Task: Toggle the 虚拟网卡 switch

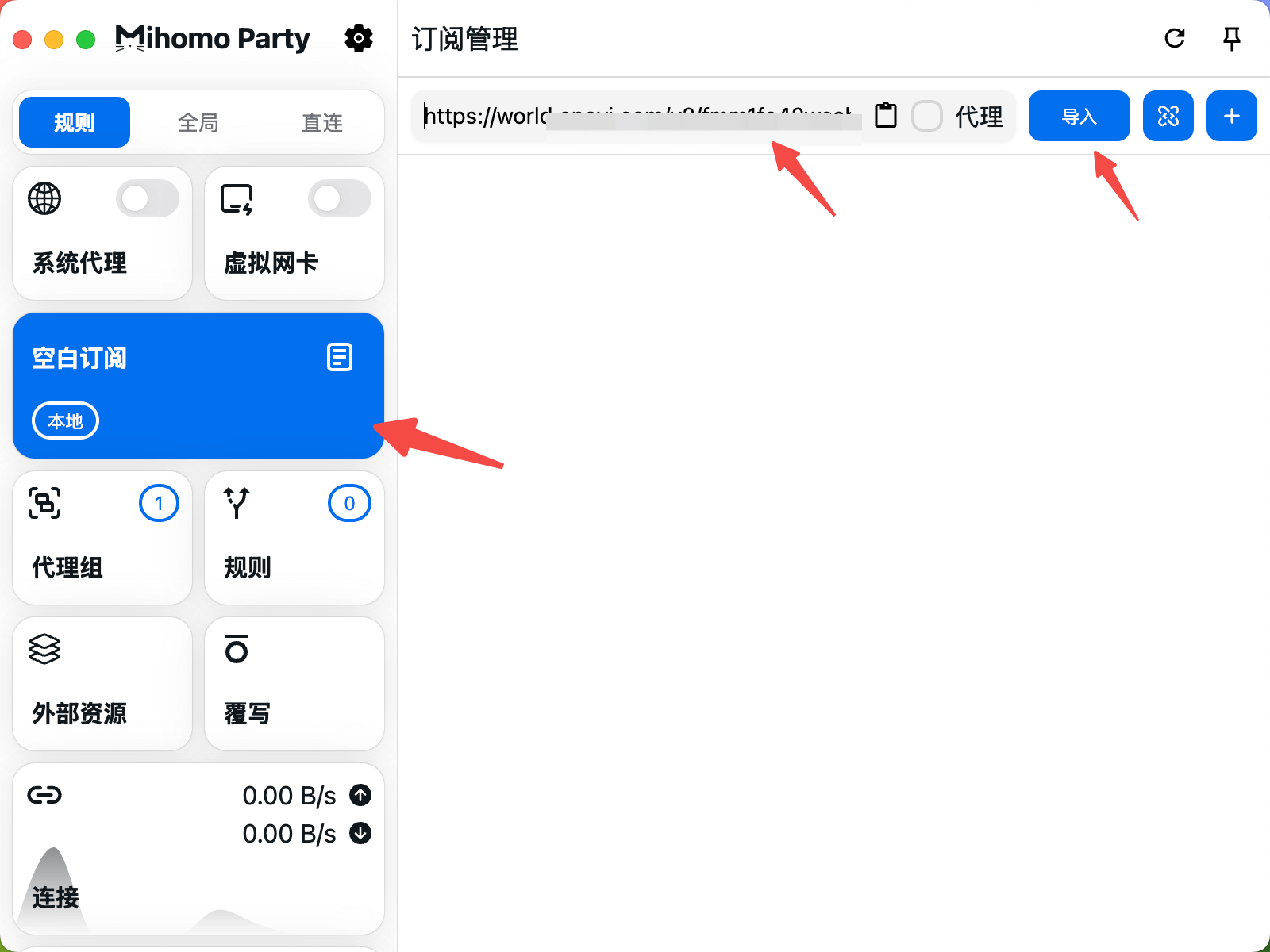Action: (x=340, y=198)
